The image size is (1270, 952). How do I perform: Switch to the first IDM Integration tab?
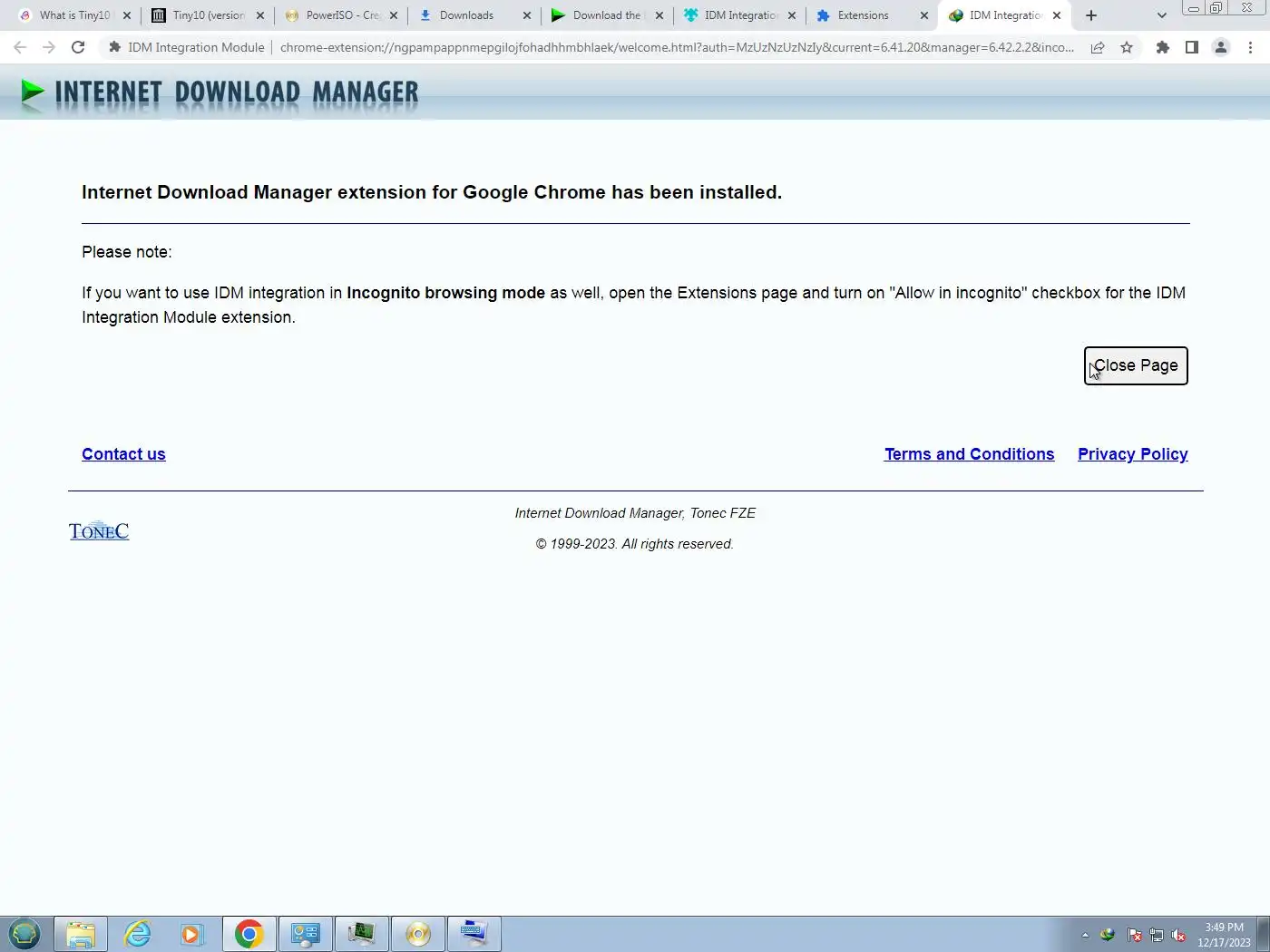click(x=740, y=15)
